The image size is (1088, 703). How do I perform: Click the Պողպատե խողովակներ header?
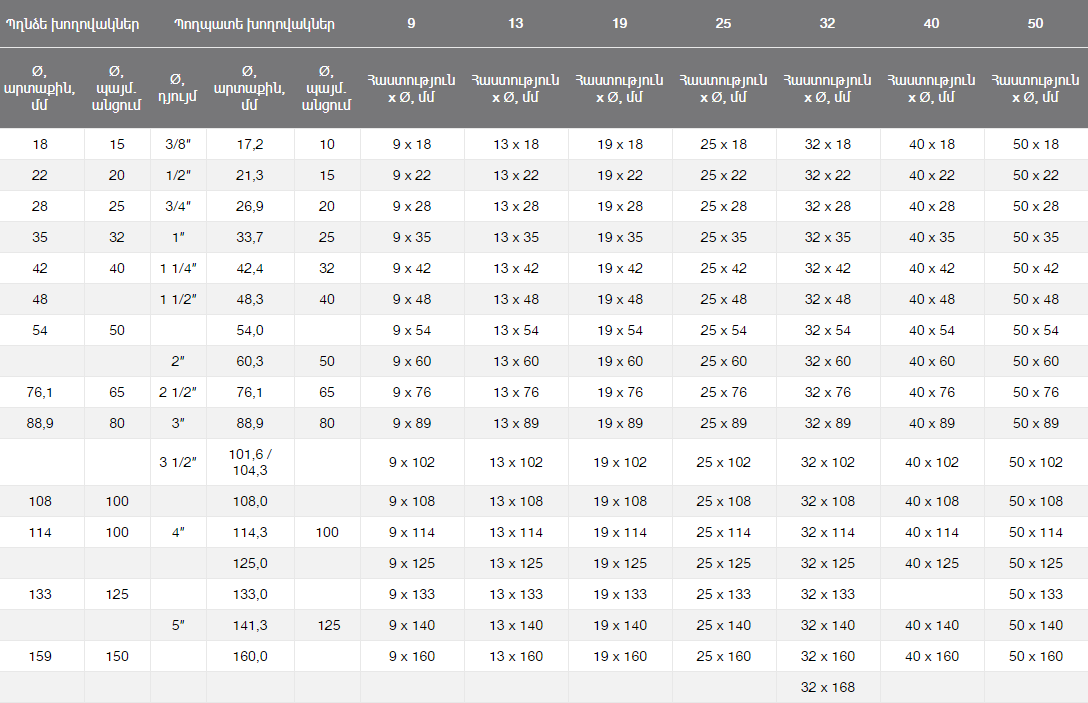(254, 23)
